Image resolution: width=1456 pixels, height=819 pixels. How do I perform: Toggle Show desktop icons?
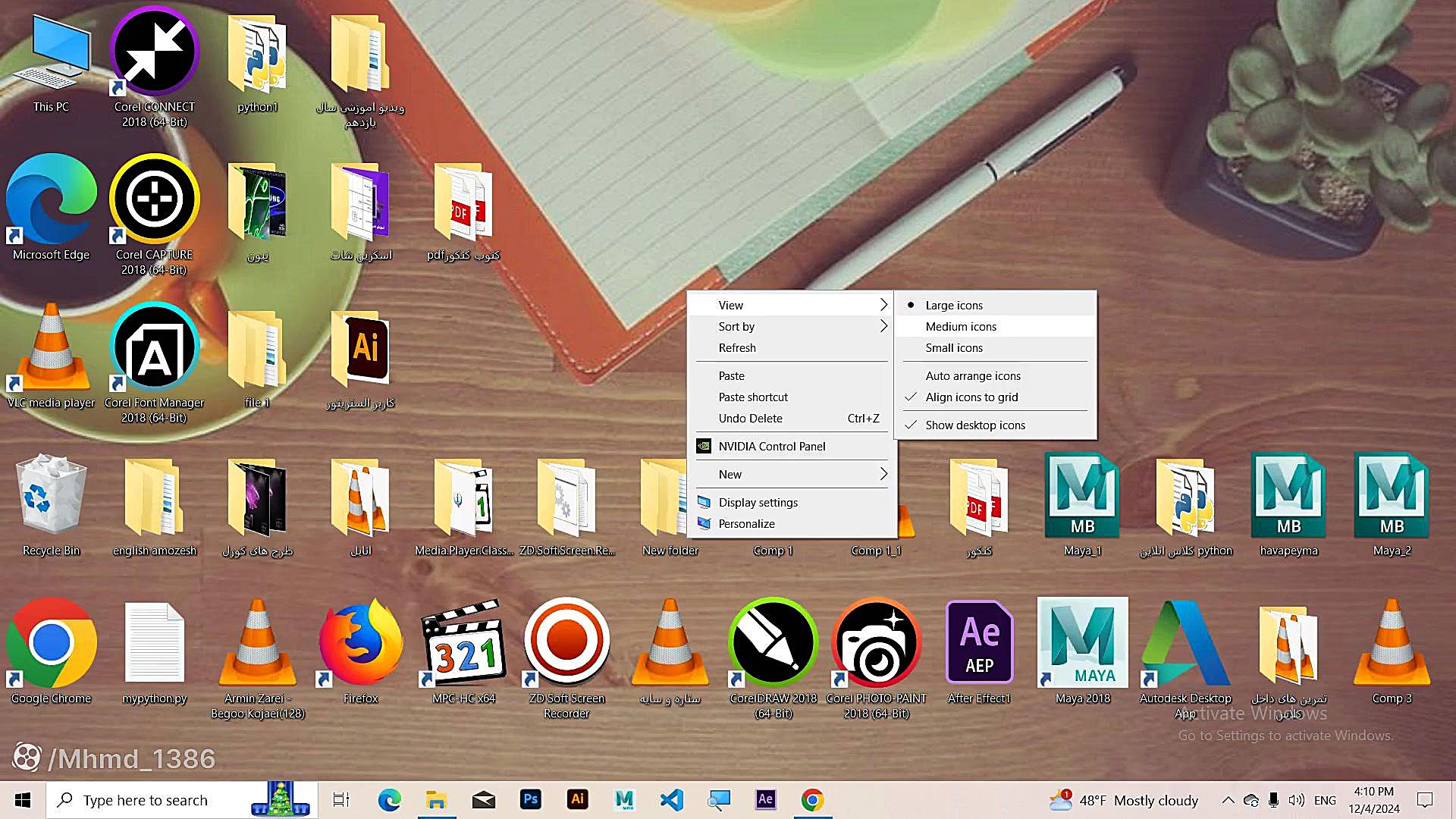point(996,425)
